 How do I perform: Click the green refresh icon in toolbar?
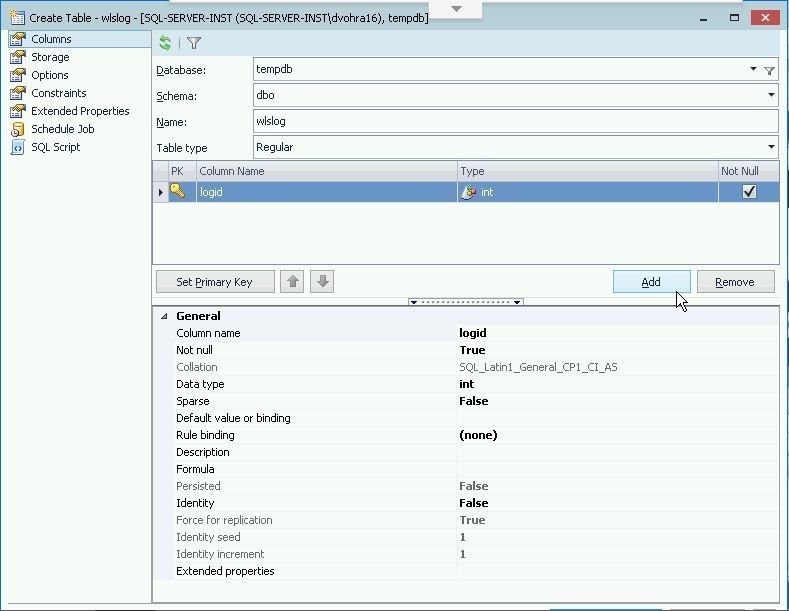[x=165, y=43]
